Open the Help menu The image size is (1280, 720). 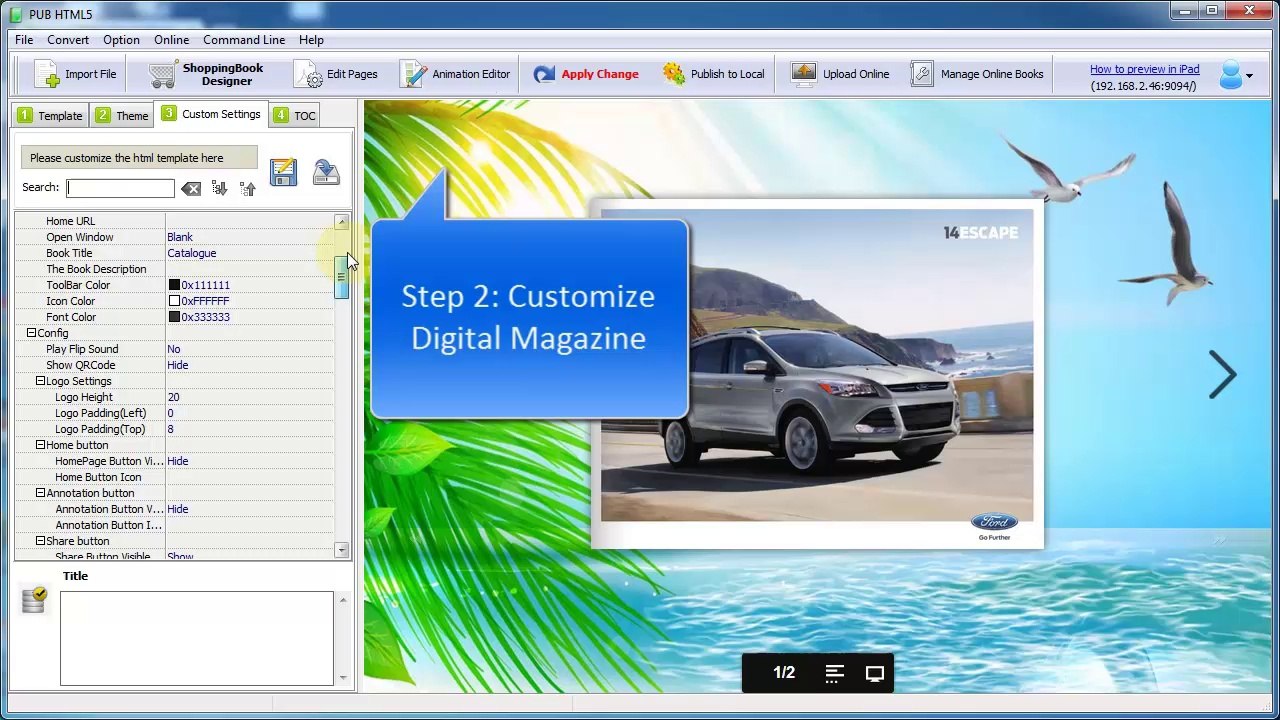[311, 40]
